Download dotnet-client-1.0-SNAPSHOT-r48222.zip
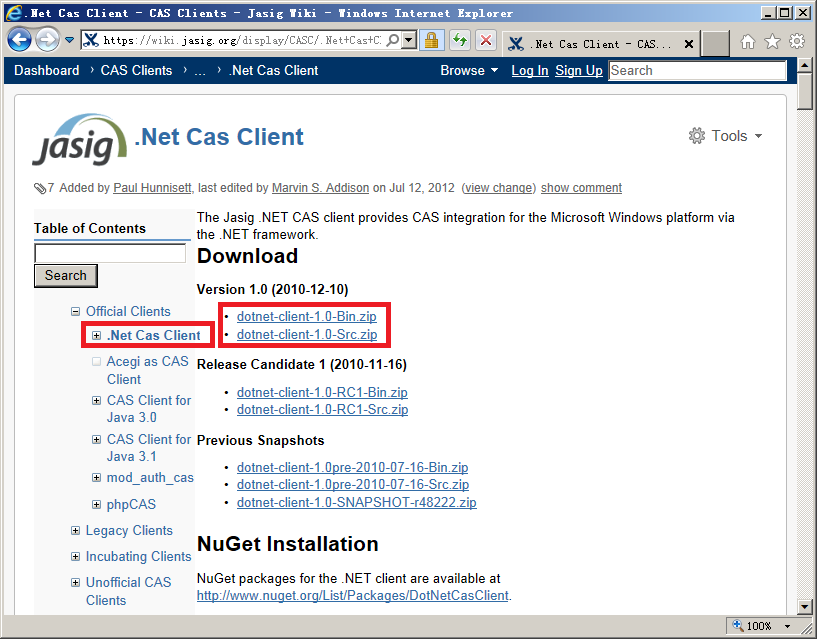The height and width of the screenshot is (639, 817). click(356, 502)
